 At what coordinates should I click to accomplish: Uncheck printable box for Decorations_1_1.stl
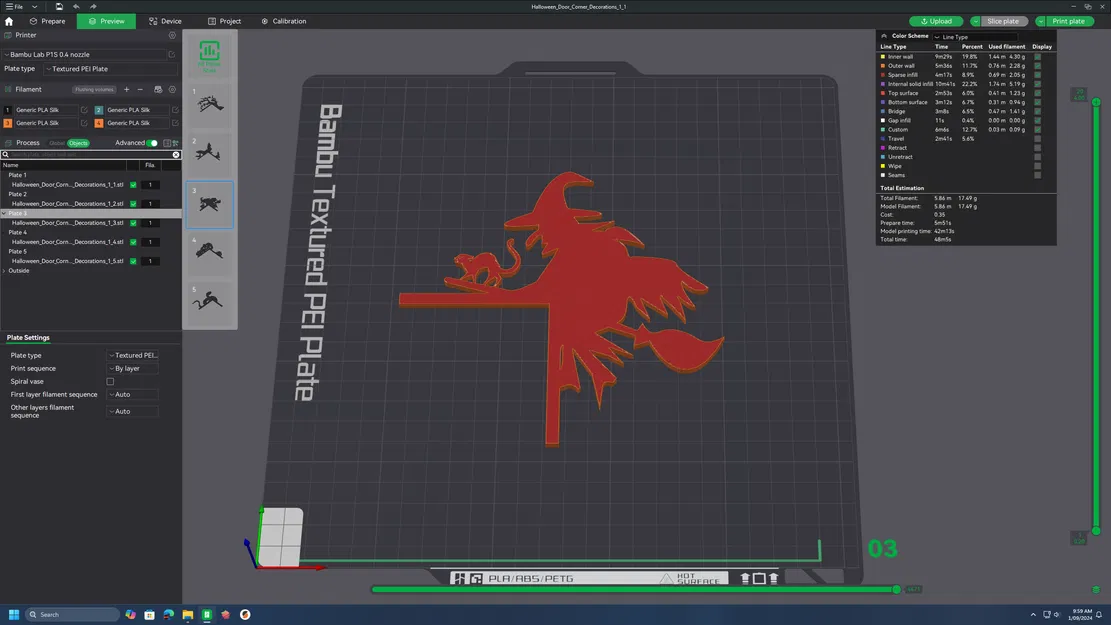(x=133, y=185)
